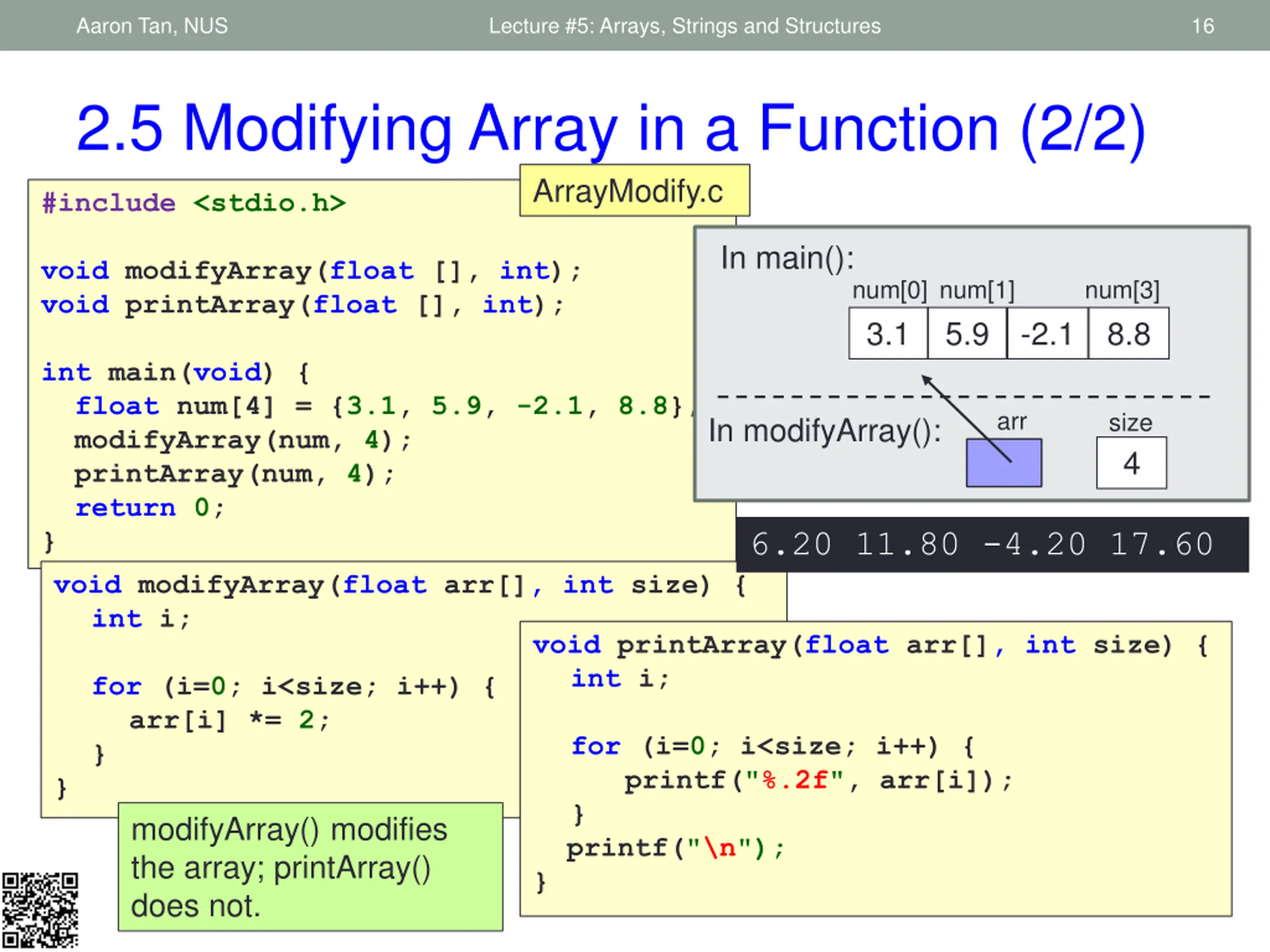Click the Lecture #5 header title
Viewport: 1270px width, 952px height.
685,26
